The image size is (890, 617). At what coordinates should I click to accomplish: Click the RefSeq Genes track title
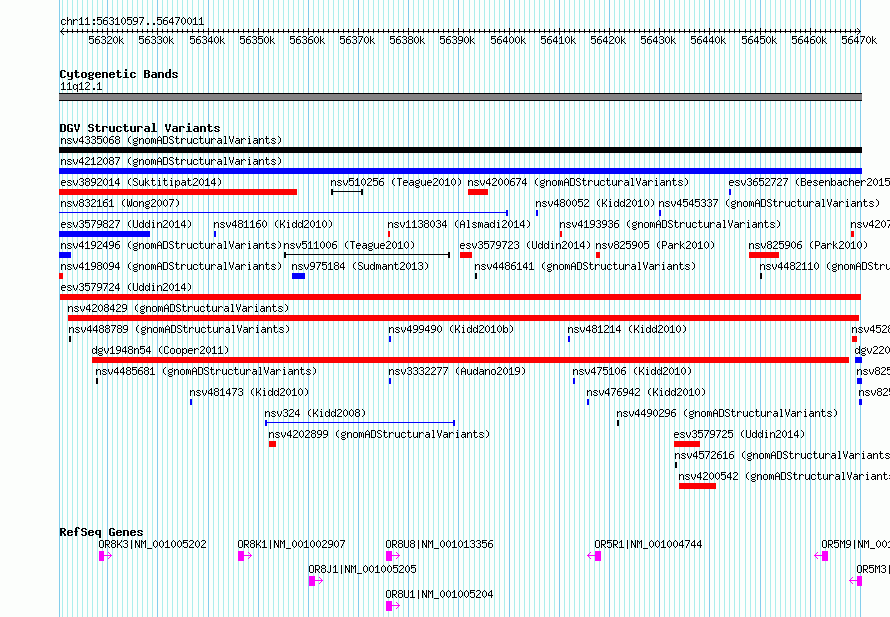point(101,532)
